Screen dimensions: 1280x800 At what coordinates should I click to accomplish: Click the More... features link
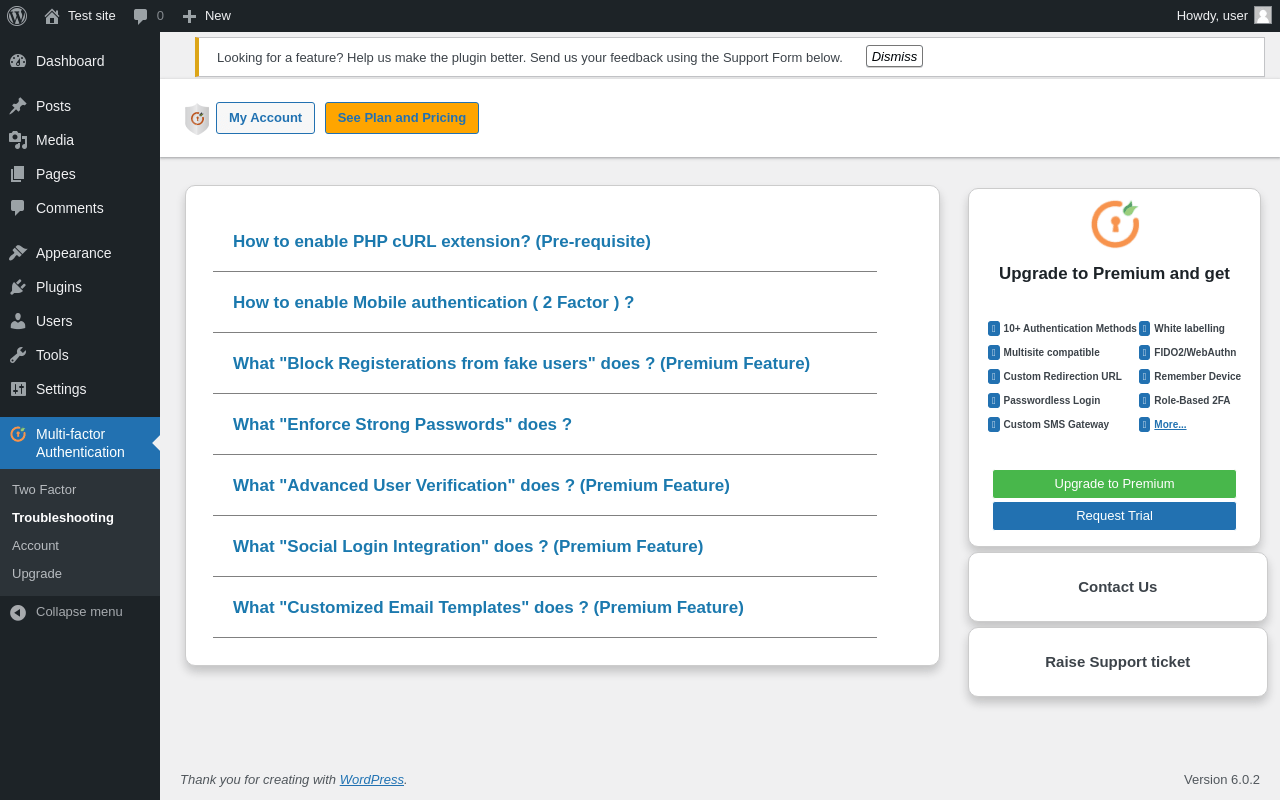pyautogui.click(x=1170, y=425)
